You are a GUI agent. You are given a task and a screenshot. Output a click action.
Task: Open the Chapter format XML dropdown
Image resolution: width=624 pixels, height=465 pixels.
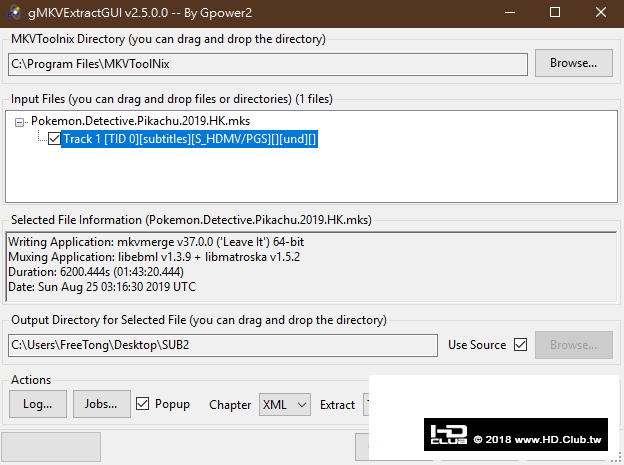pos(285,404)
